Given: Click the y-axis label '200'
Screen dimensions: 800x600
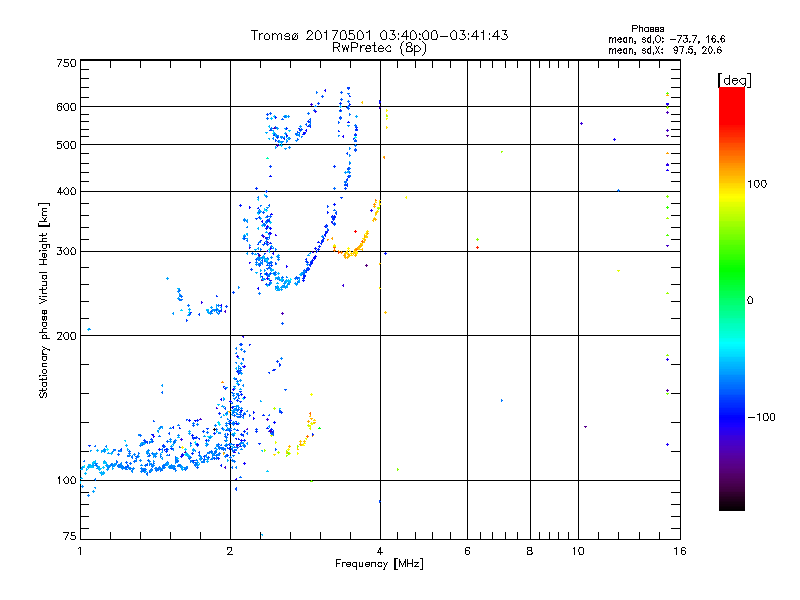Looking at the screenshot, I should click(x=66, y=336).
